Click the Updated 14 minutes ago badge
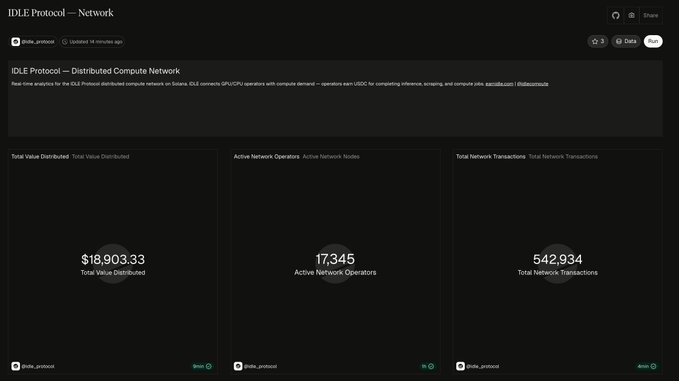Screen dimensions: 679x381 (92, 42)
